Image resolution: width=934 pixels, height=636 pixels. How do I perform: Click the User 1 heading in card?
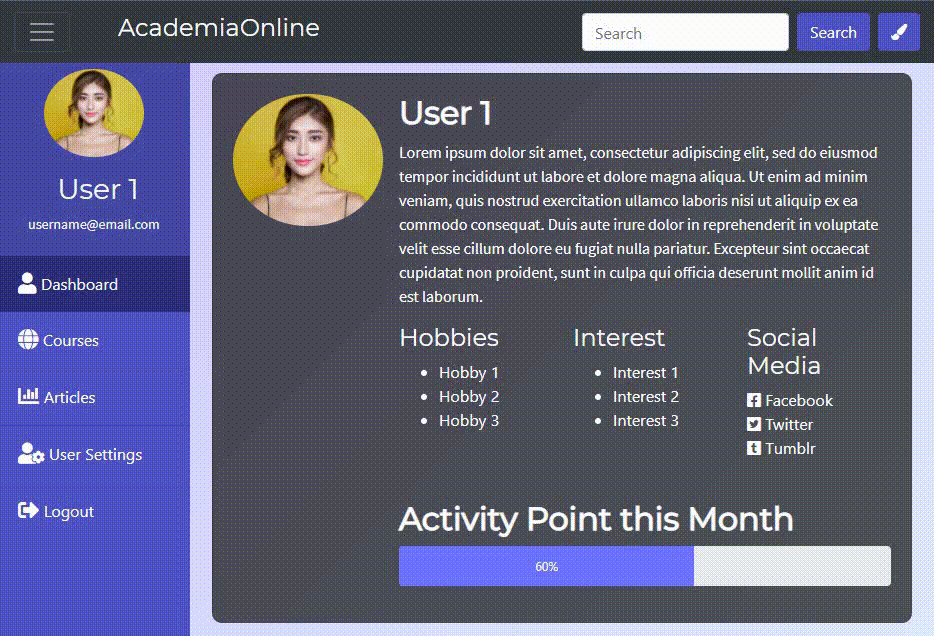tap(446, 113)
